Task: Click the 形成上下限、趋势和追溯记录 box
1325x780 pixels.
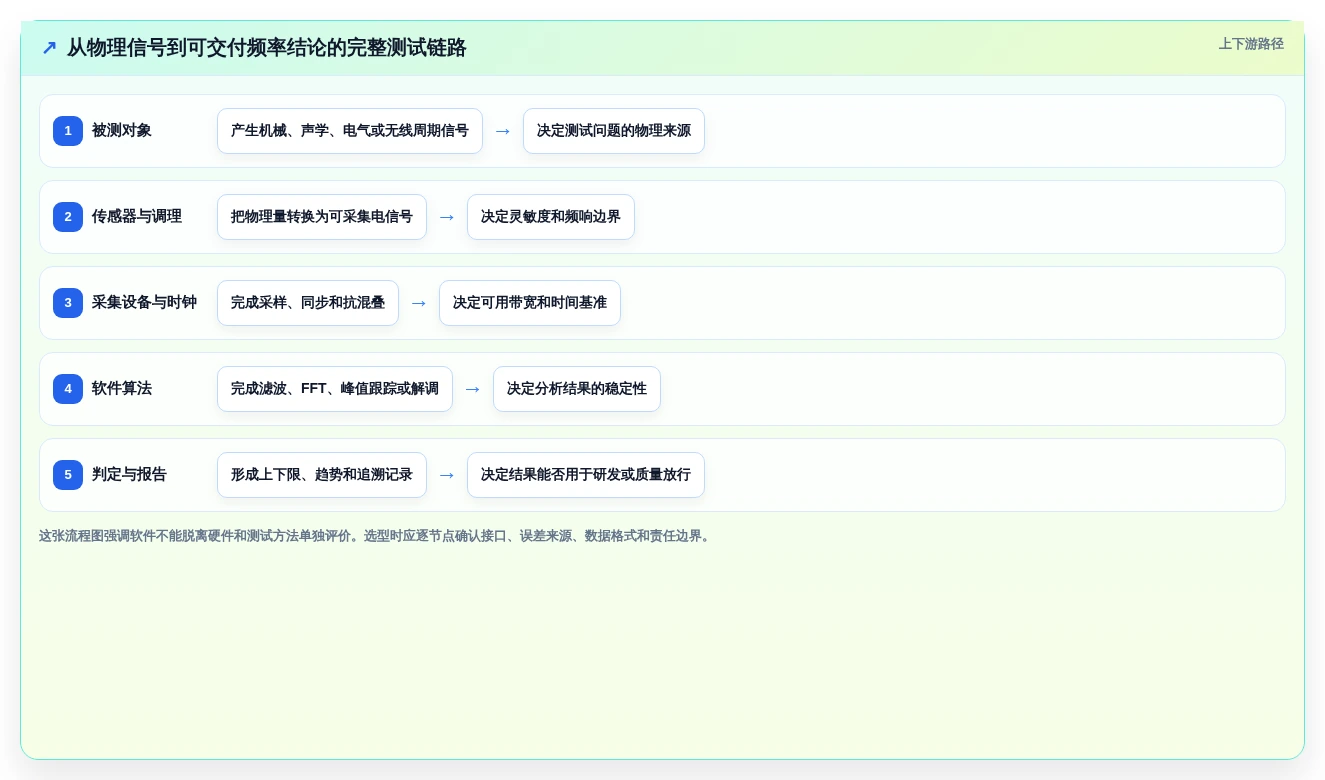Action: pyautogui.click(x=322, y=475)
